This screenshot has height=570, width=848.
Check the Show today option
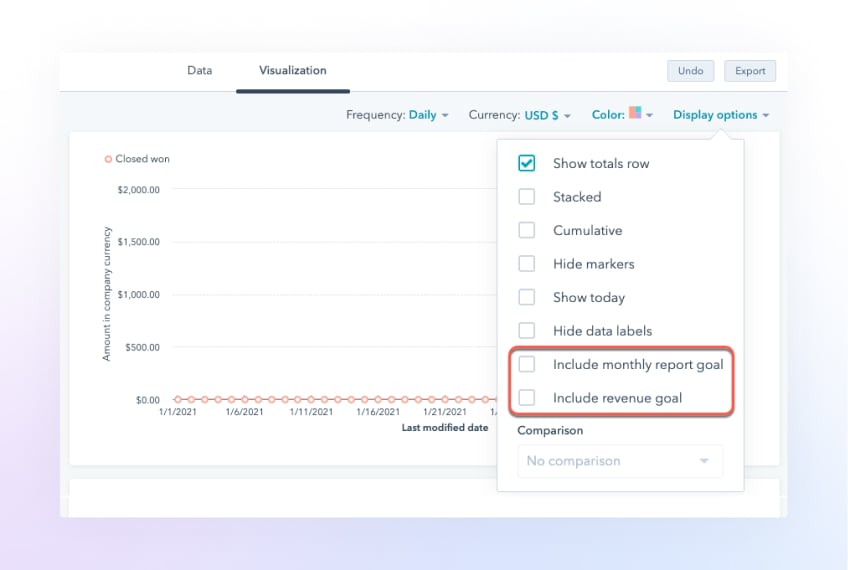[527, 298]
